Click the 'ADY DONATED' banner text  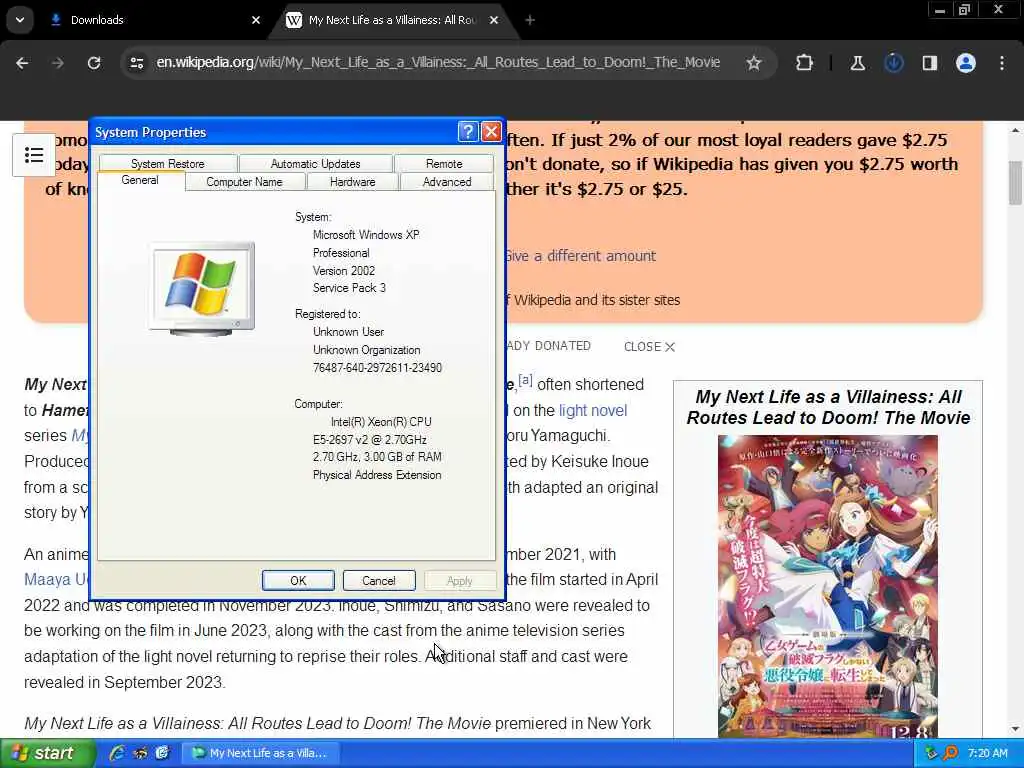(549, 346)
